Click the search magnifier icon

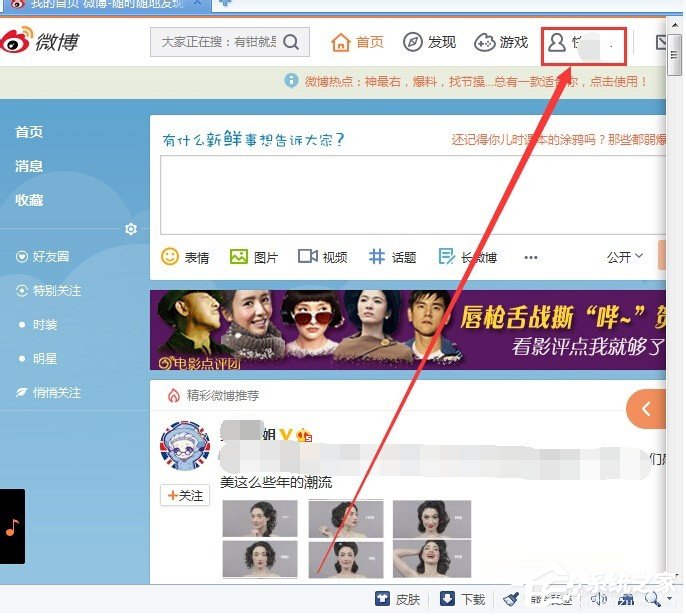pos(291,42)
